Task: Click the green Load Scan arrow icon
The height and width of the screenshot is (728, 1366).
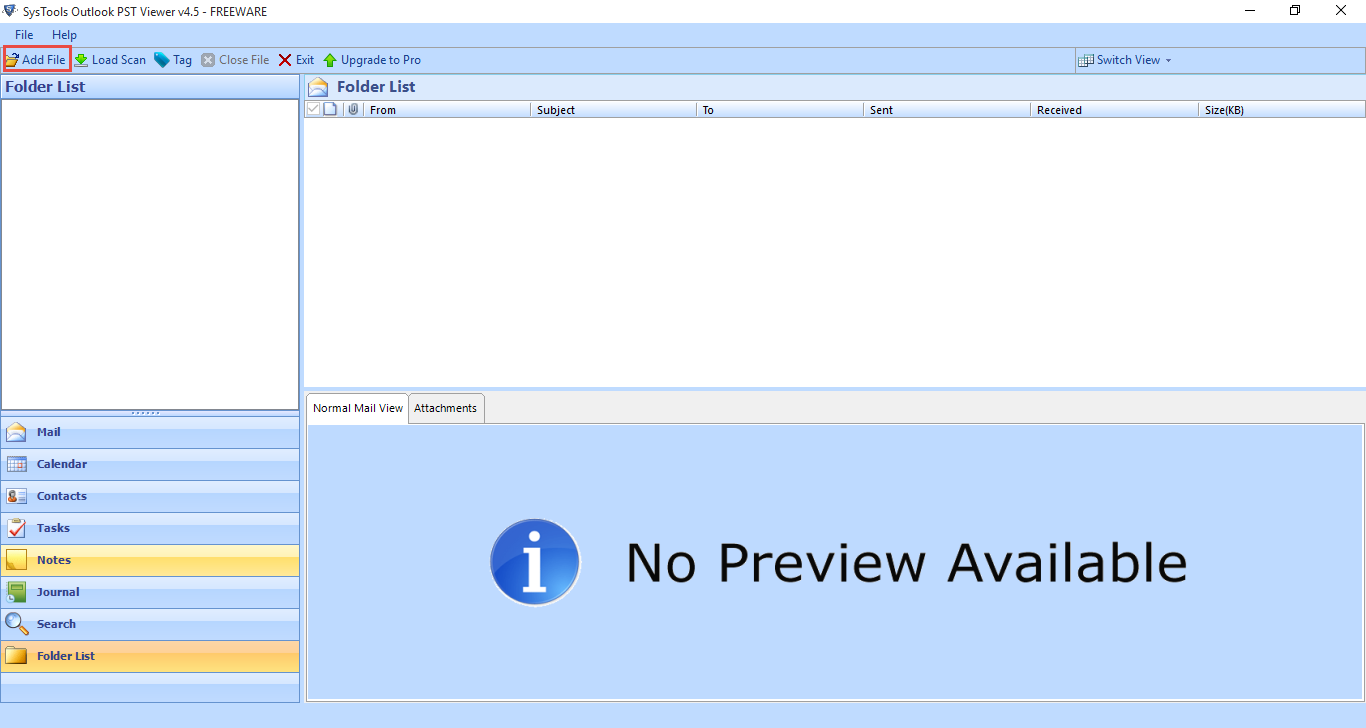Action: coord(81,60)
